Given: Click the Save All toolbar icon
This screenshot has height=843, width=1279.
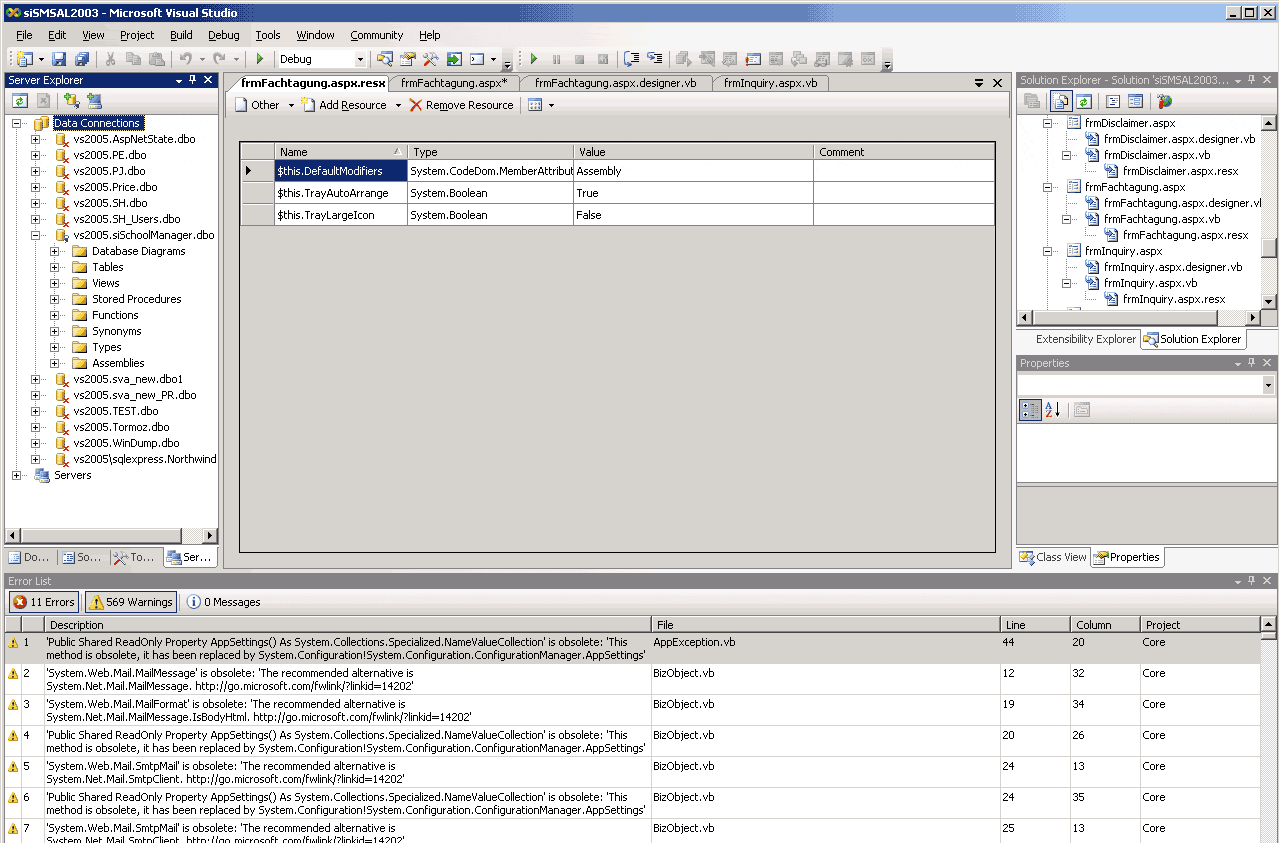Looking at the screenshot, I should coord(82,60).
